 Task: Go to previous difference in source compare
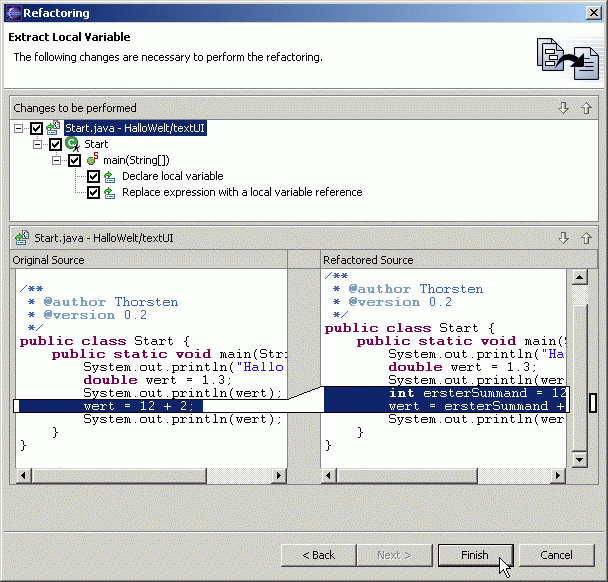586,238
